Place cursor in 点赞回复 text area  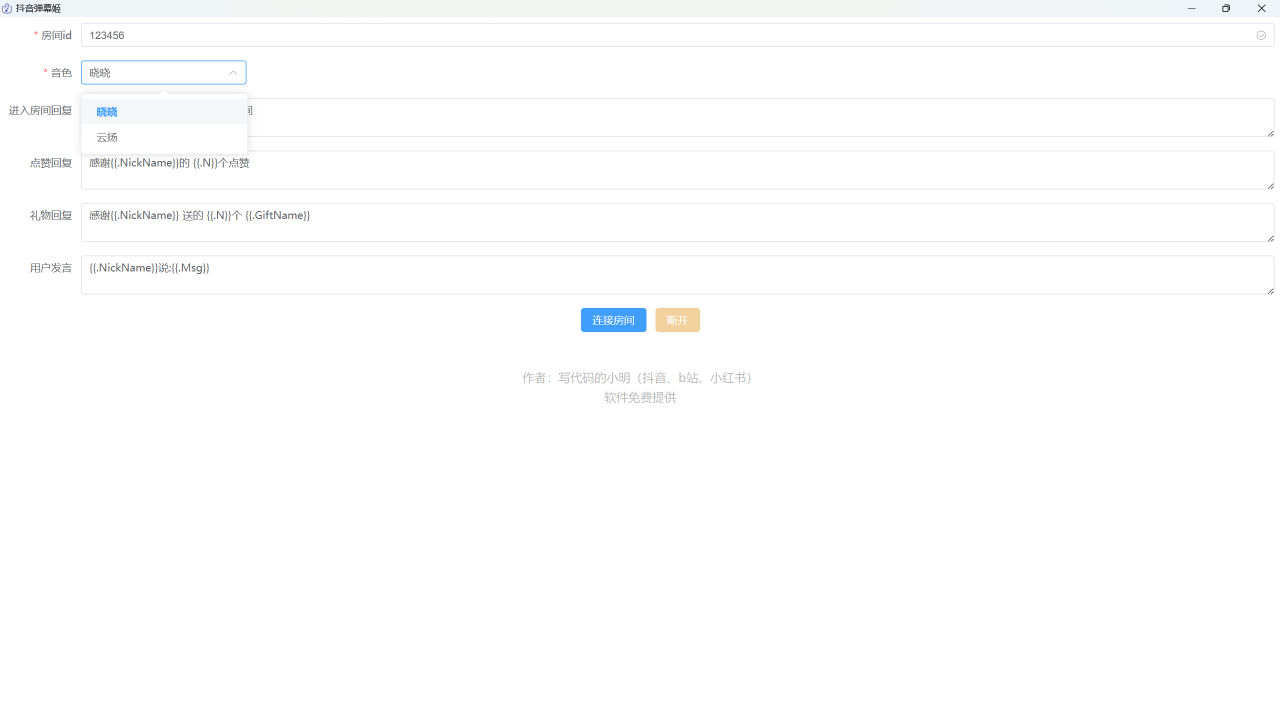click(x=677, y=170)
